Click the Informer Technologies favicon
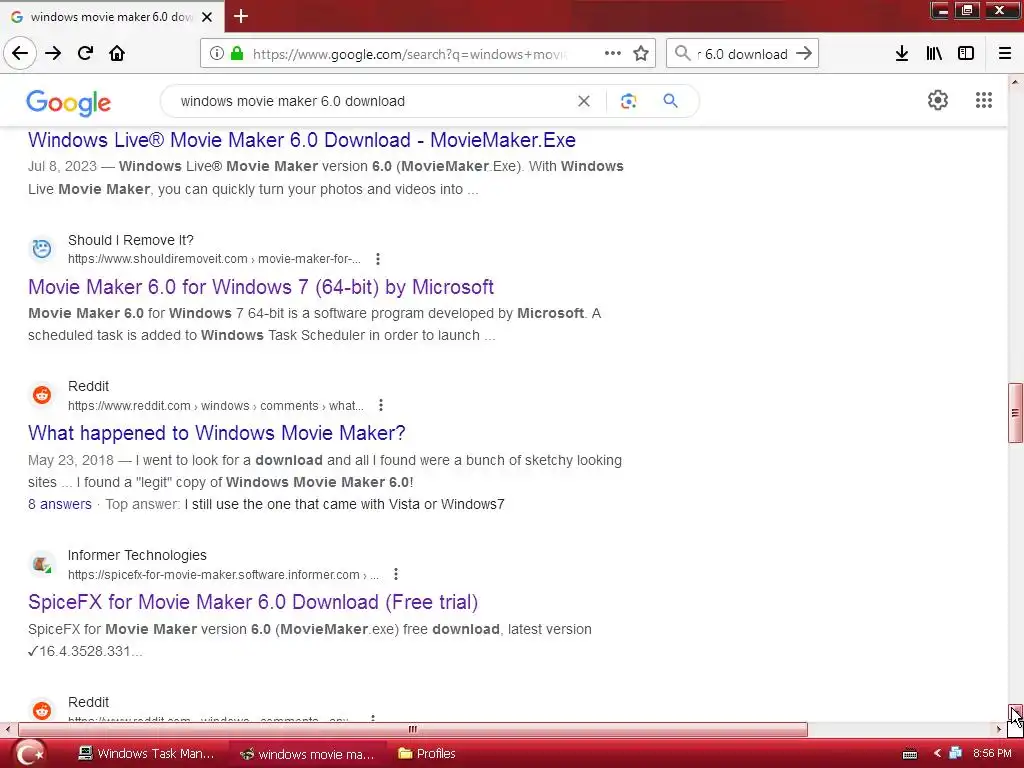 click(x=42, y=564)
